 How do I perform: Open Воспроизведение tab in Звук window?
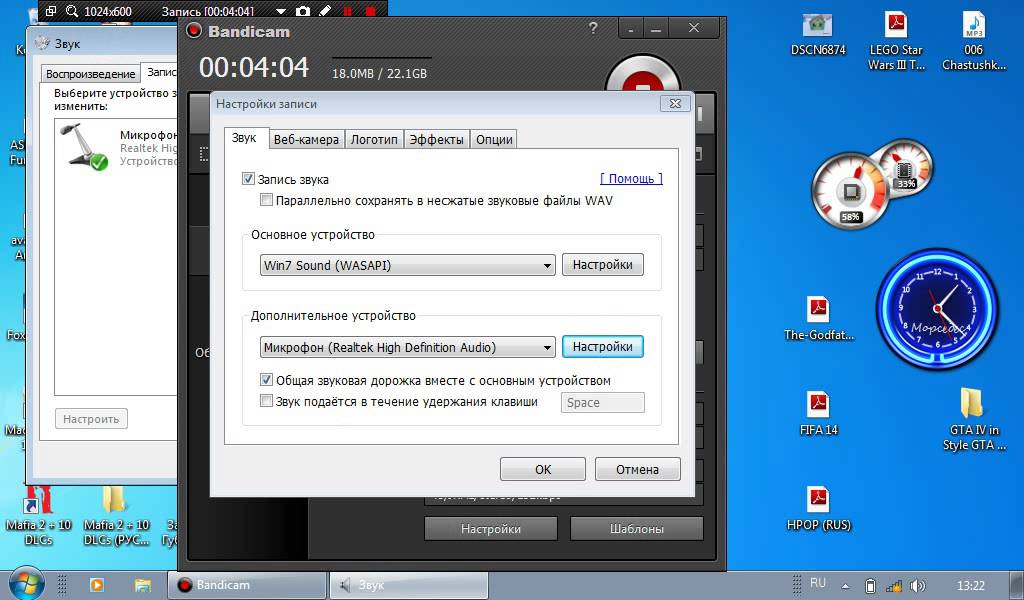point(91,74)
